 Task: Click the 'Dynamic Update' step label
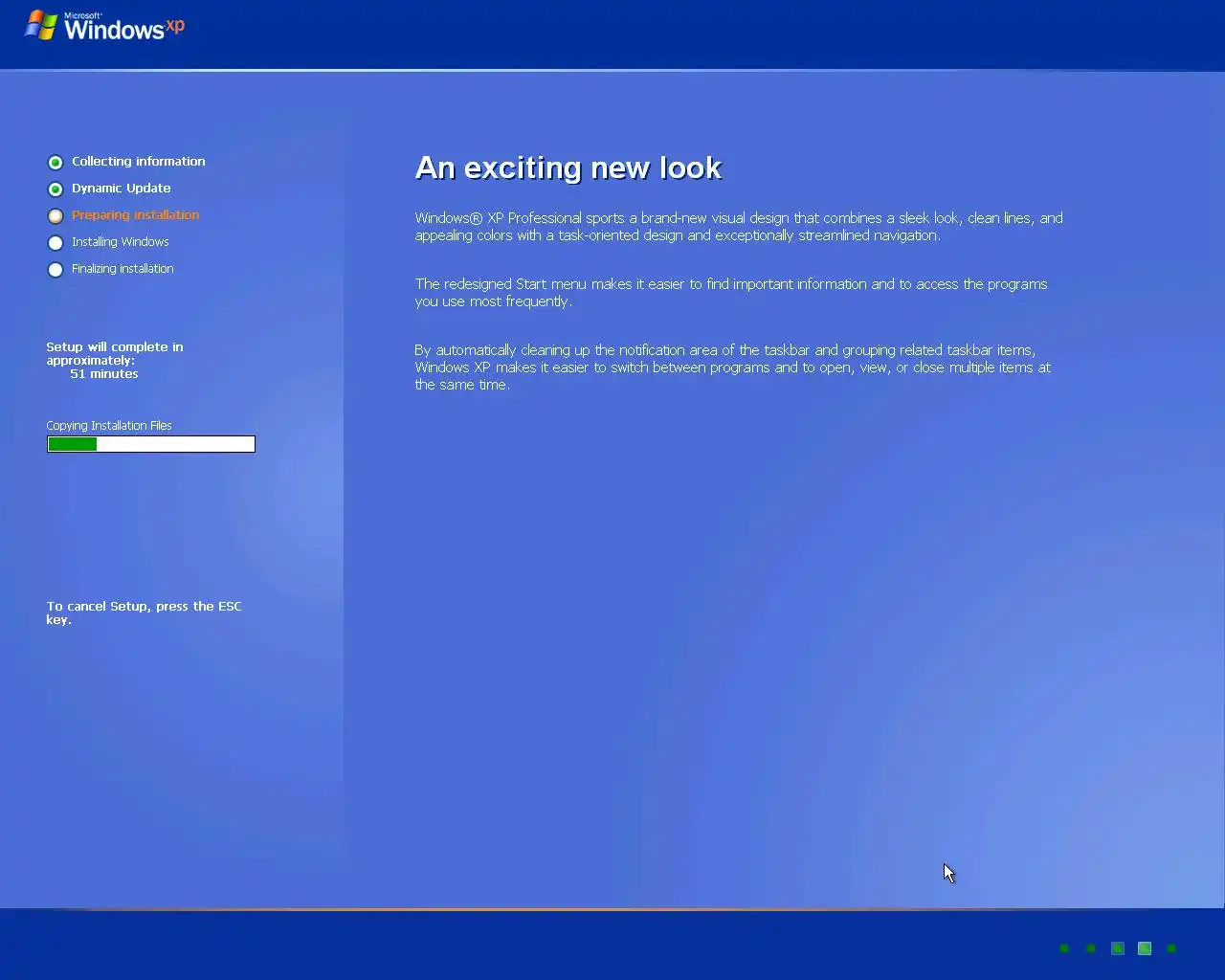pos(121,189)
